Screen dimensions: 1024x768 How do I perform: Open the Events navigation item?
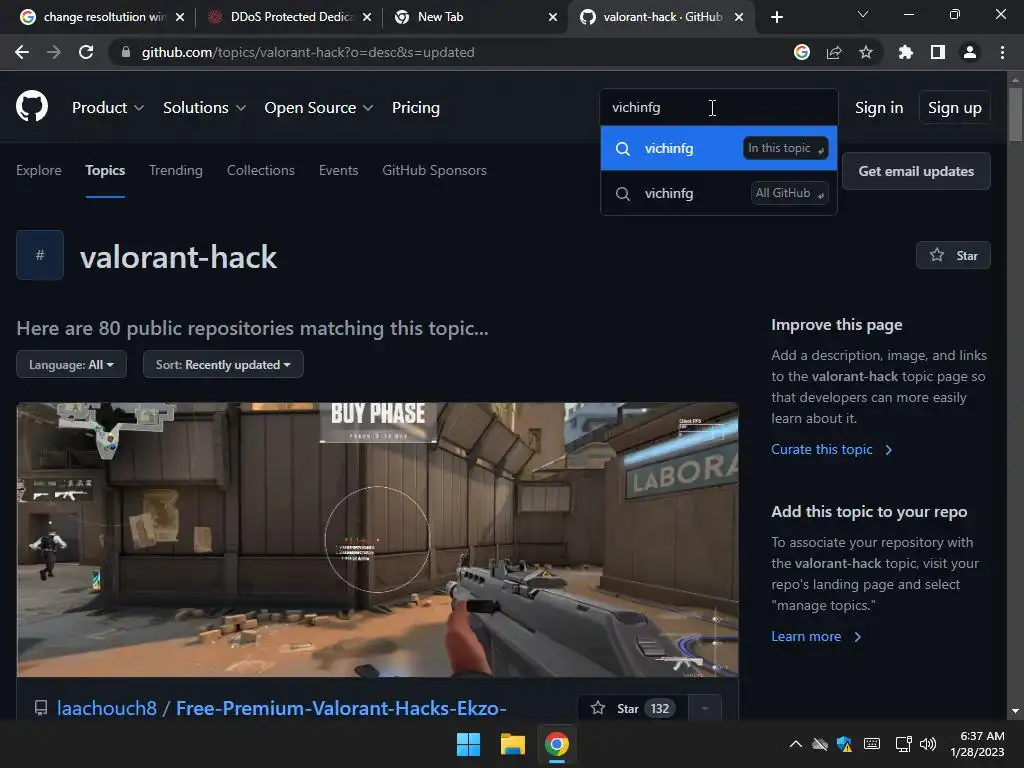(x=338, y=170)
